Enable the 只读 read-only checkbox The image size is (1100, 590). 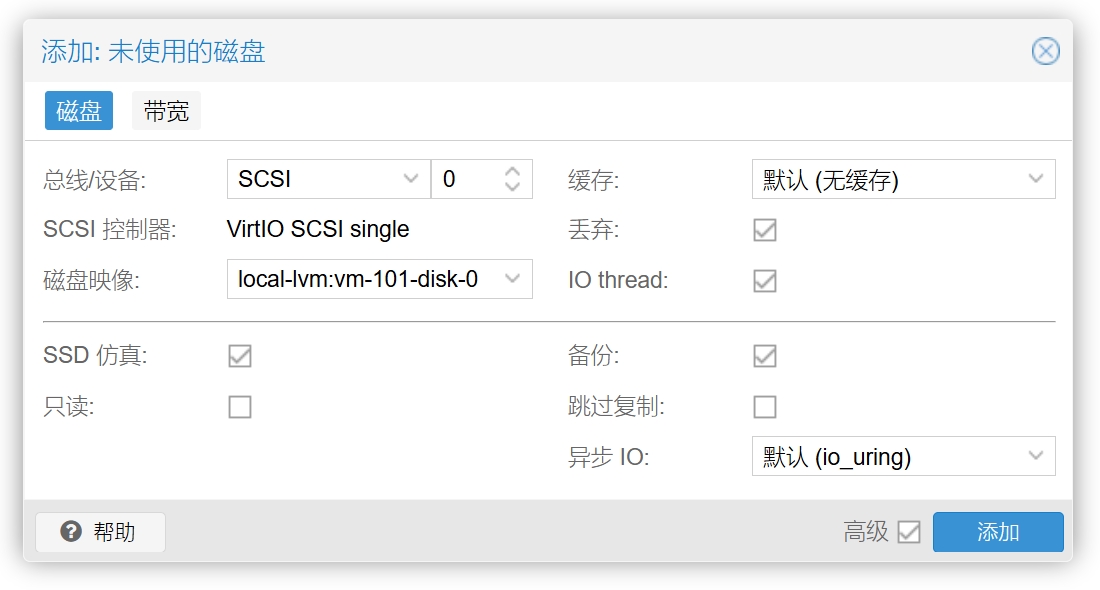click(240, 407)
